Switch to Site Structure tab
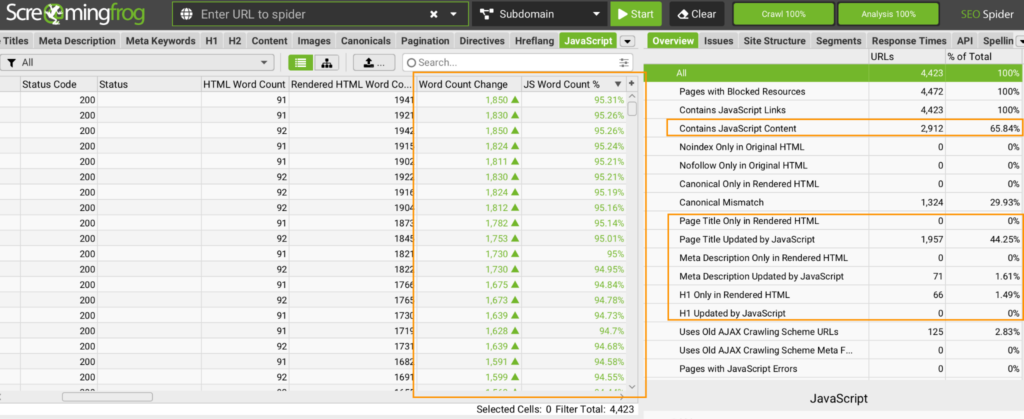 pyautogui.click(x=774, y=40)
